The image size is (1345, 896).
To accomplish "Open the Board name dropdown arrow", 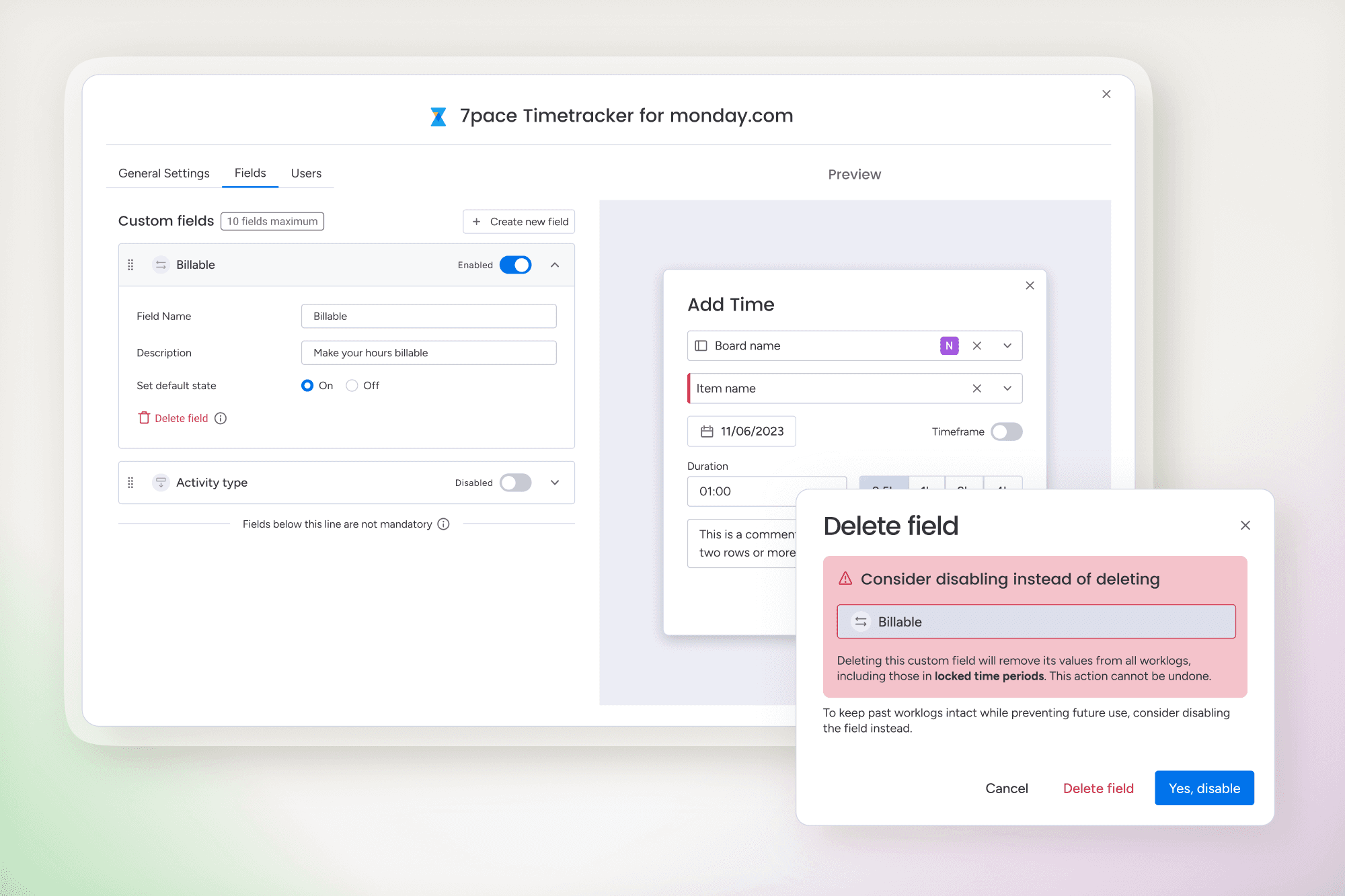I will (x=1007, y=345).
